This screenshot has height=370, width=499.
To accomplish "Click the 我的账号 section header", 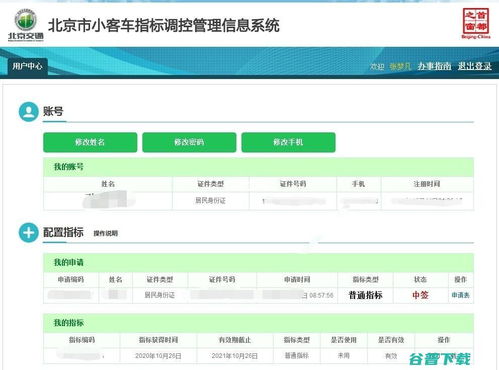I will coord(258,167).
